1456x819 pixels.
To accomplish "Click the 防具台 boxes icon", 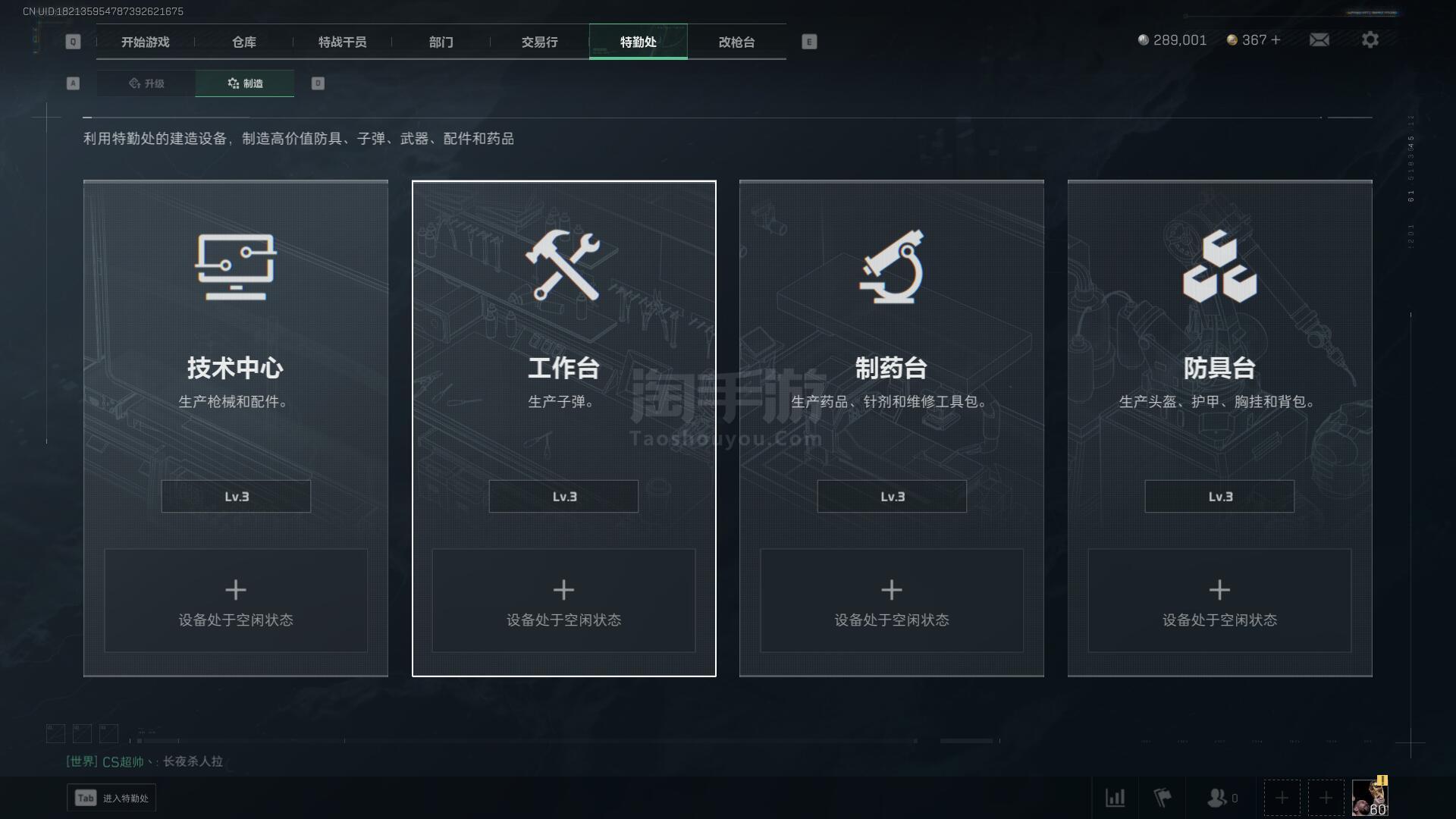I will (x=1219, y=266).
